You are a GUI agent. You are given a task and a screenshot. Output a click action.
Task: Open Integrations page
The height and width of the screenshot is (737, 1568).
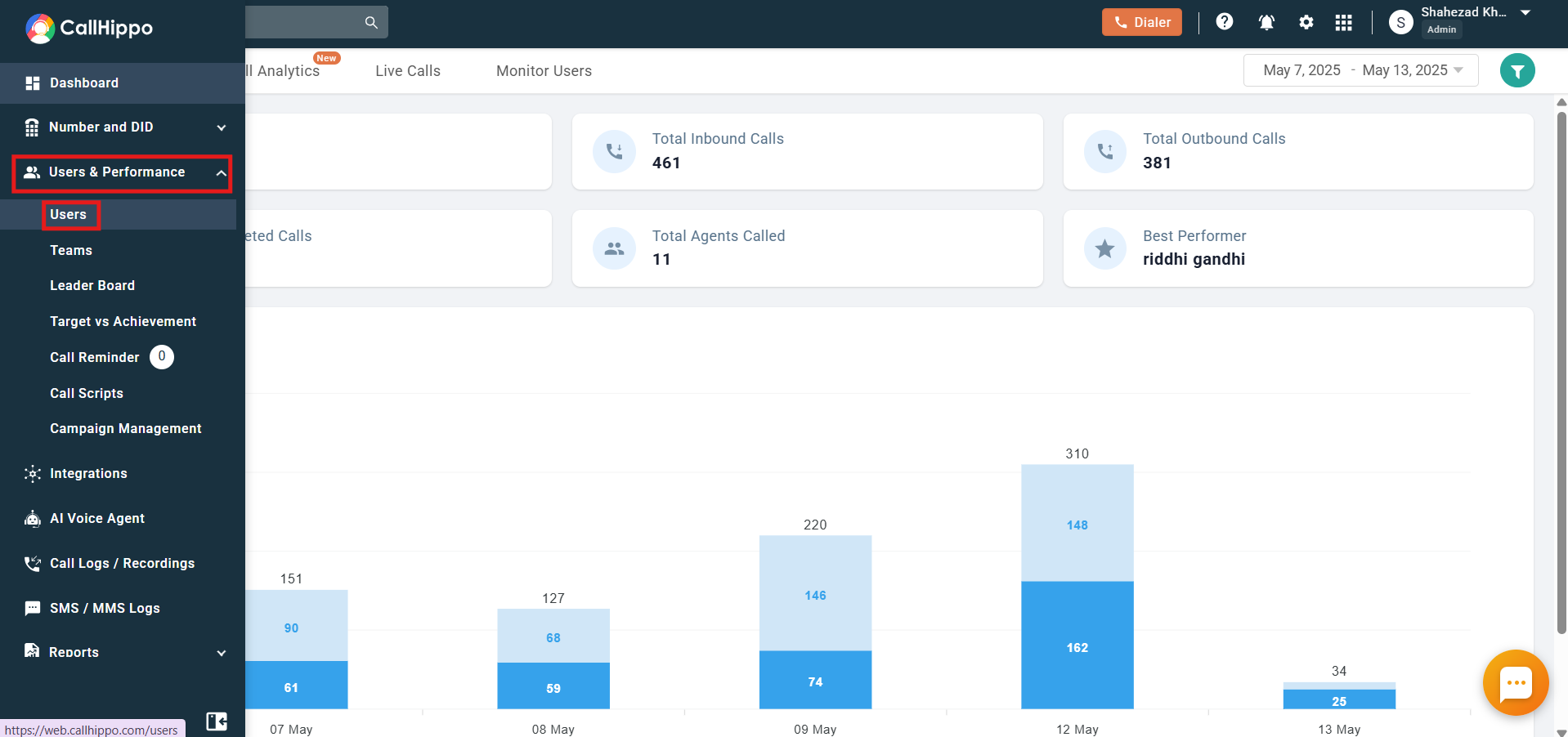coord(88,473)
